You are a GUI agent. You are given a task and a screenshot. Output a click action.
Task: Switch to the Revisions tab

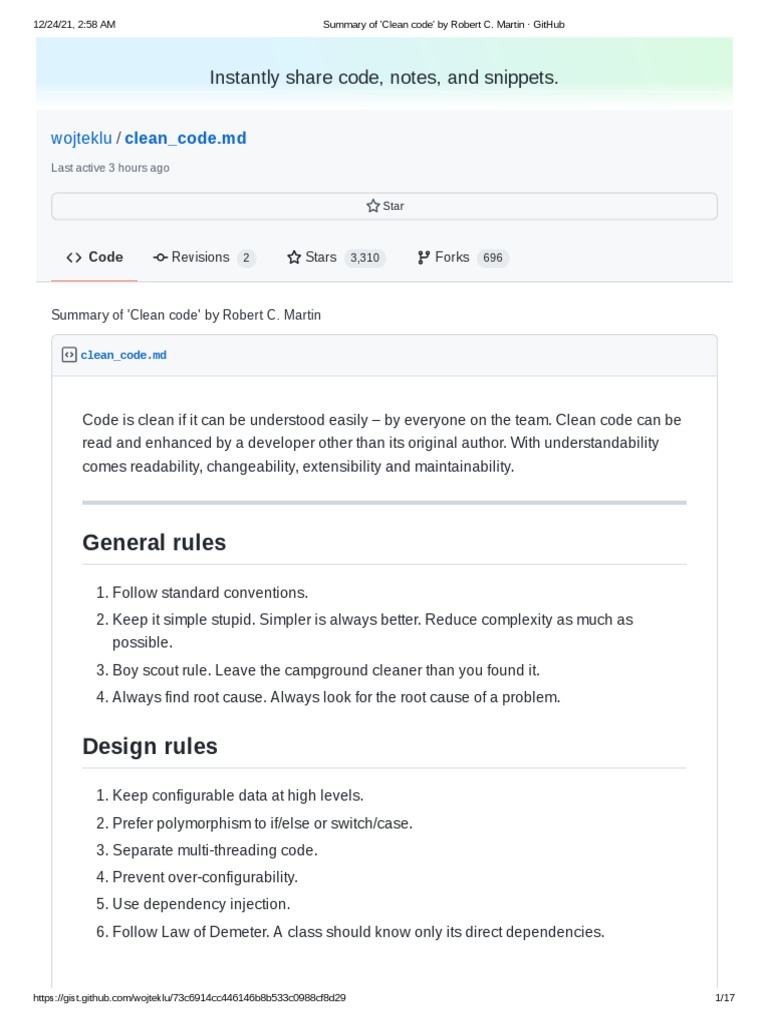click(x=204, y=258)
